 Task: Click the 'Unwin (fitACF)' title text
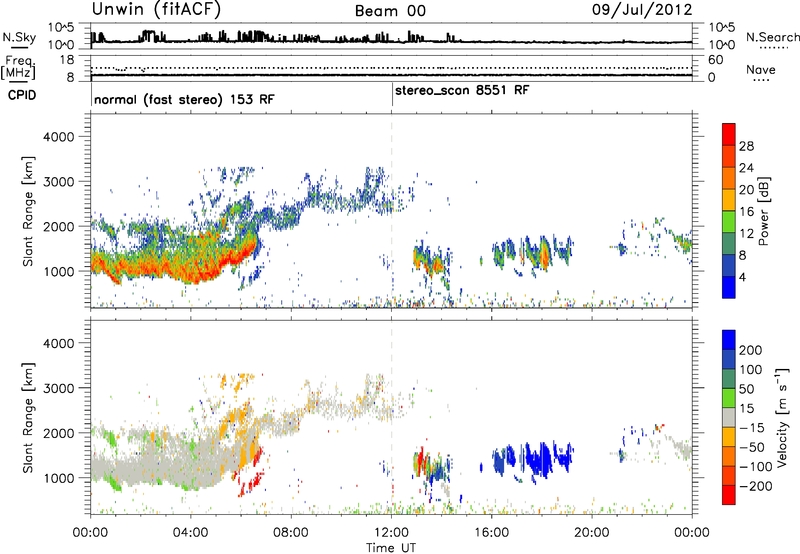(156, 10)
